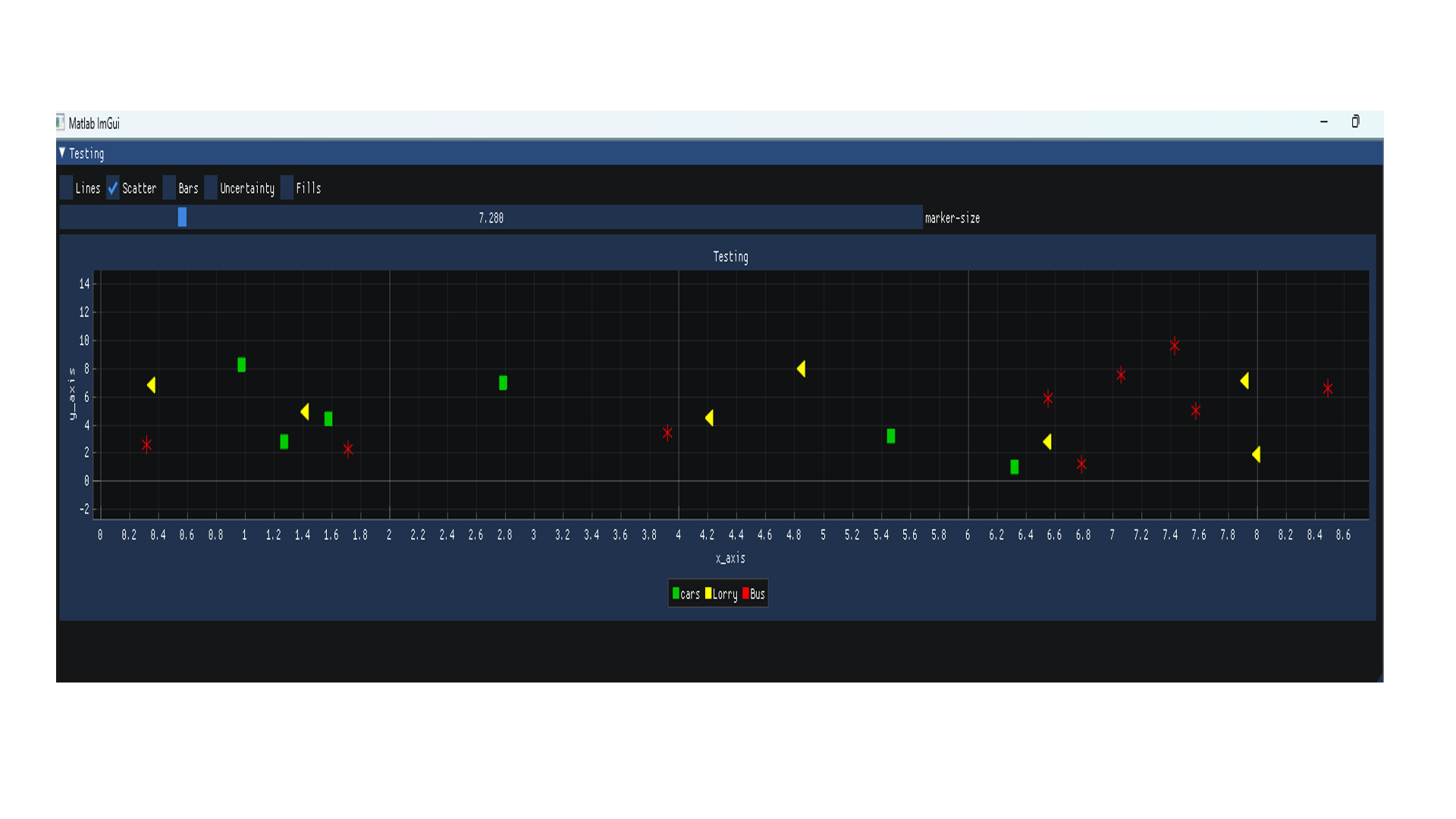Enable the Bars checkbox
The width and height of the screenshot is (1456, 819).
pyautogui.click(x=168, y=188)
